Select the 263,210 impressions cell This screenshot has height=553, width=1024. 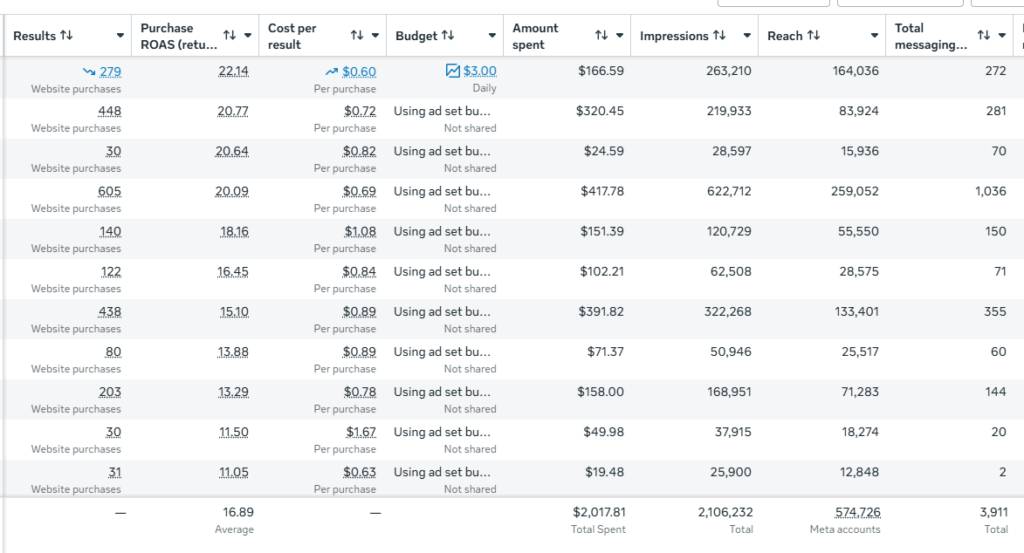[729, 71]
